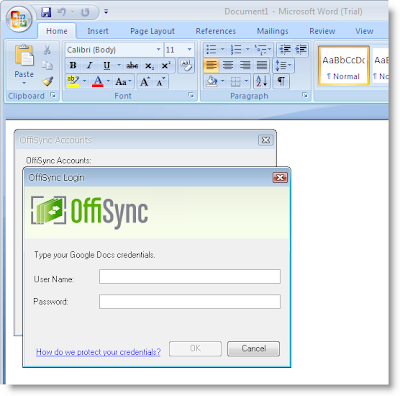Open the References tab
Viewport: 400px width, 396px height.
pos(215,31)
